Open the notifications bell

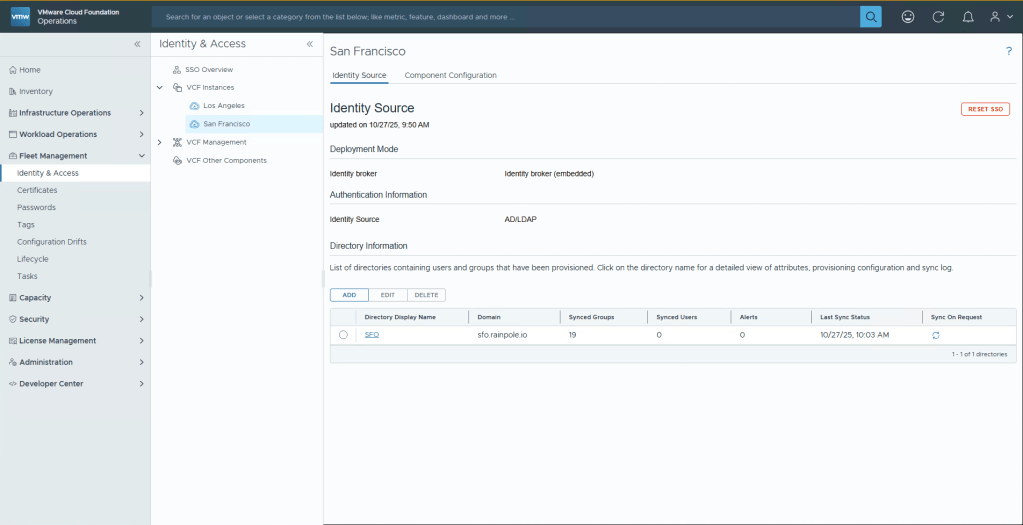(x=967, y=17)
